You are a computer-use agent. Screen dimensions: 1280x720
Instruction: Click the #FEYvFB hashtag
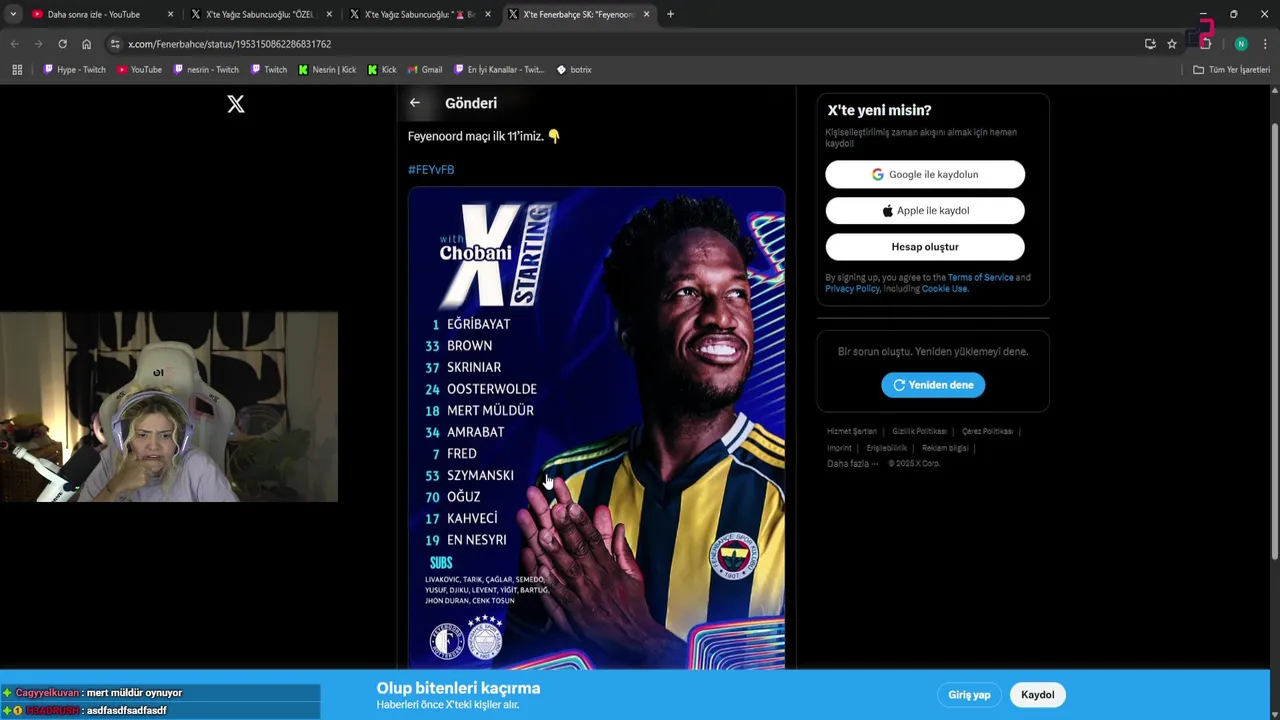click(x=431, y=170)
